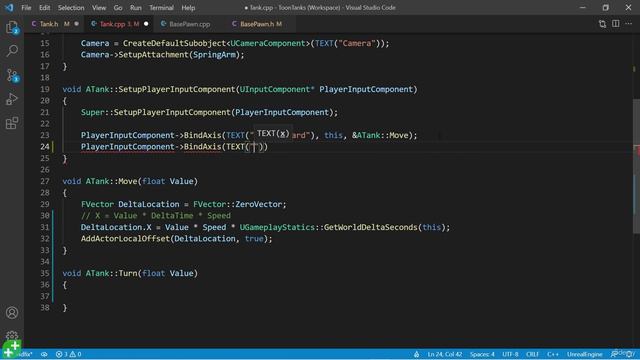Open the File menu

pyautogui.click(x=26, y=8)
